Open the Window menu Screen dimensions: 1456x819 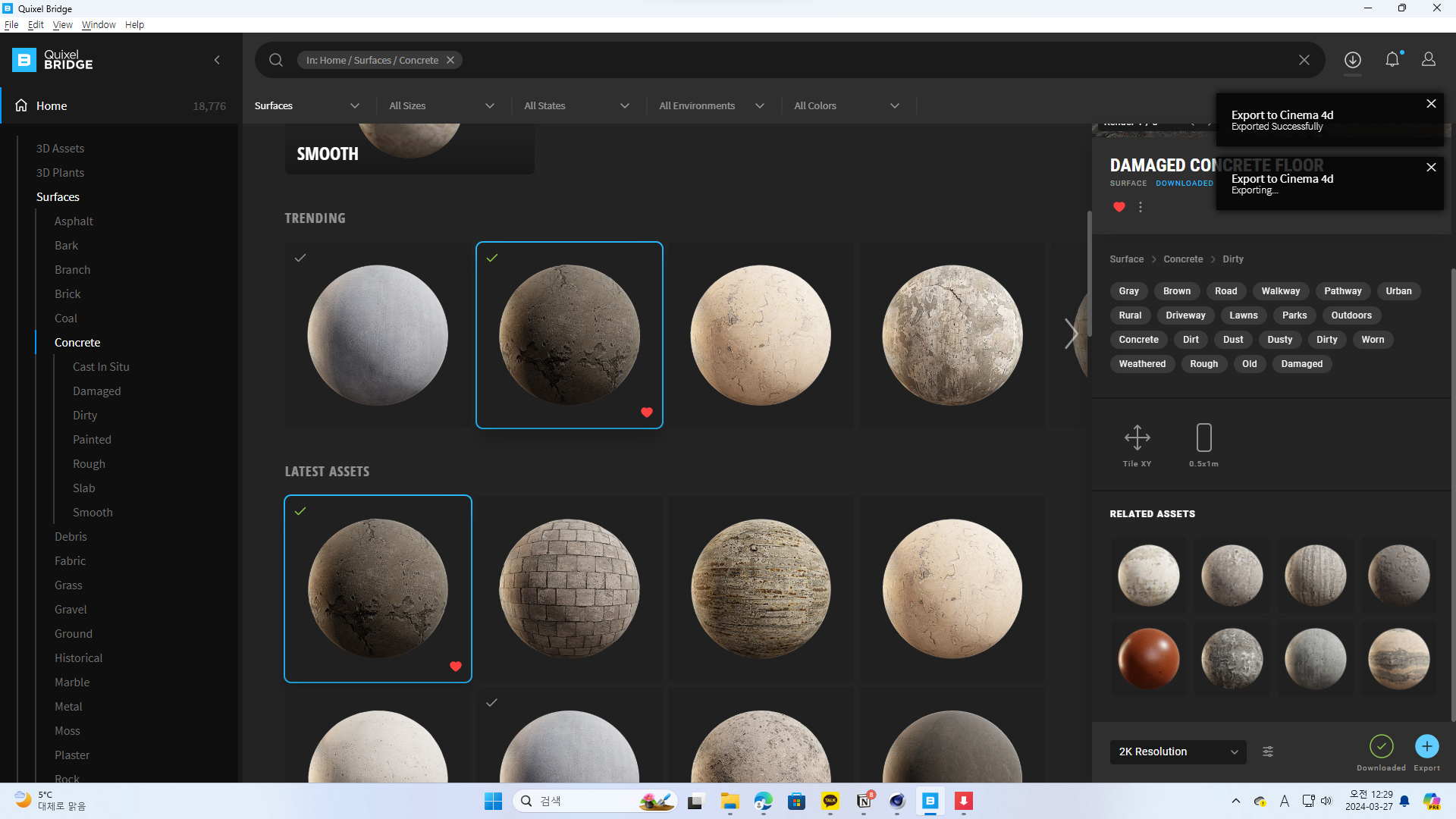pyautogui.click(x=99, y=25)
